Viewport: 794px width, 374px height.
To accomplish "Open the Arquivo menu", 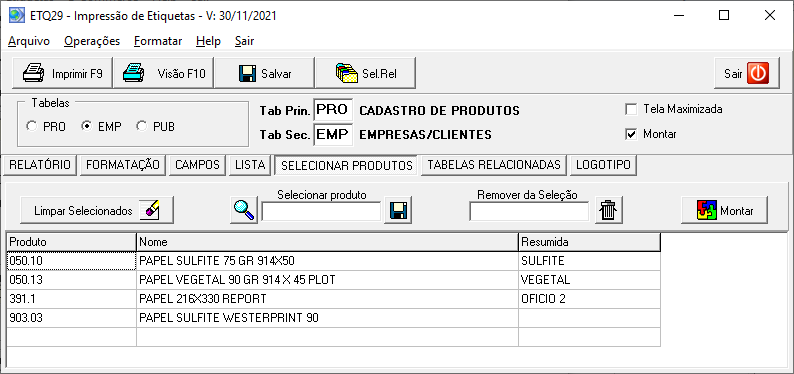I will coord(29,41).
